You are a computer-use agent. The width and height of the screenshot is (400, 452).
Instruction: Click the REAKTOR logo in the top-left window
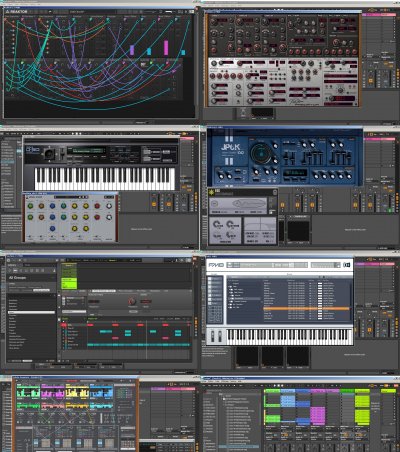16,11
